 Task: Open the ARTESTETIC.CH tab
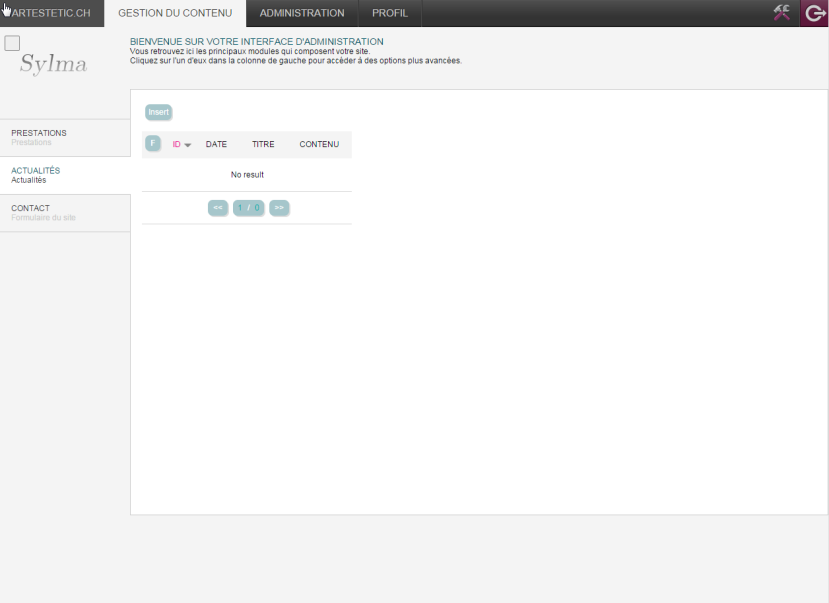coord(52,13)
